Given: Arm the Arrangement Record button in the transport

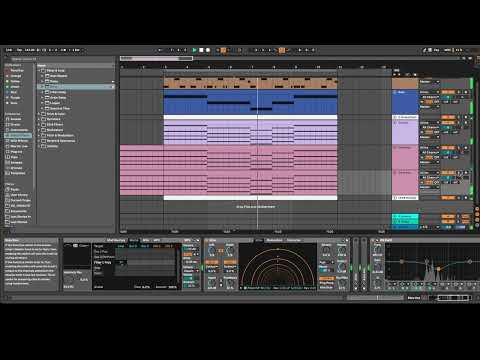Looking at the screenshot, I should tap(208, 50).
